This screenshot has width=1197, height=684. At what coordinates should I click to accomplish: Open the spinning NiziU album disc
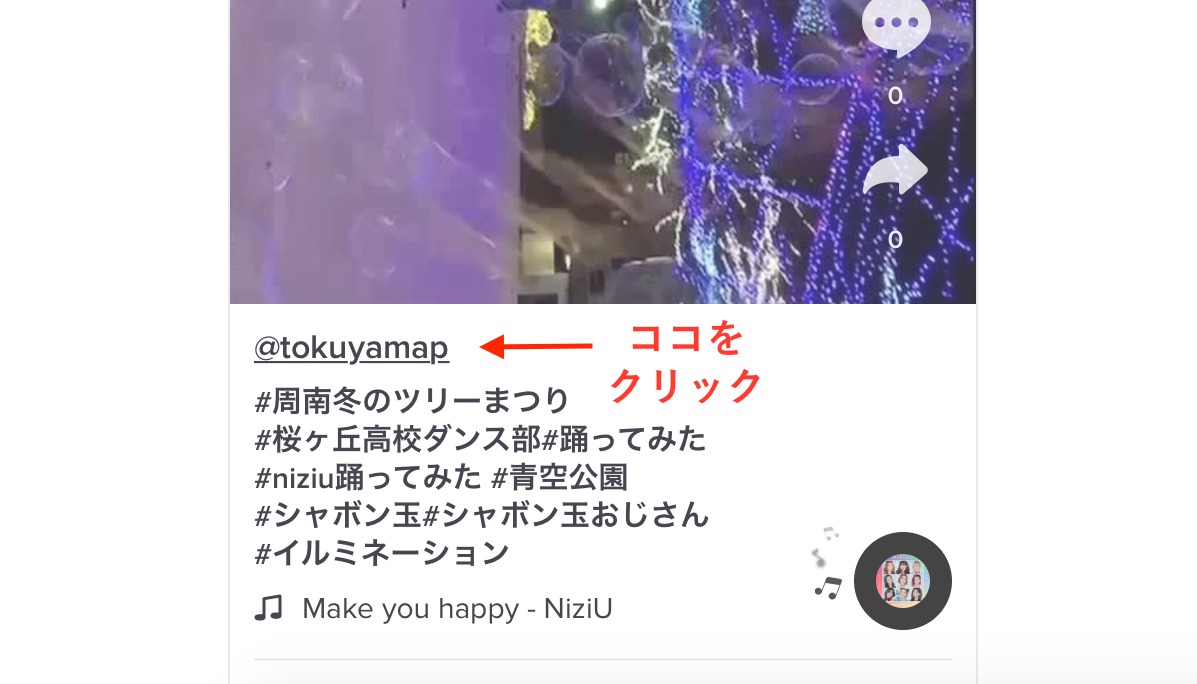click(x=902, y=581)
